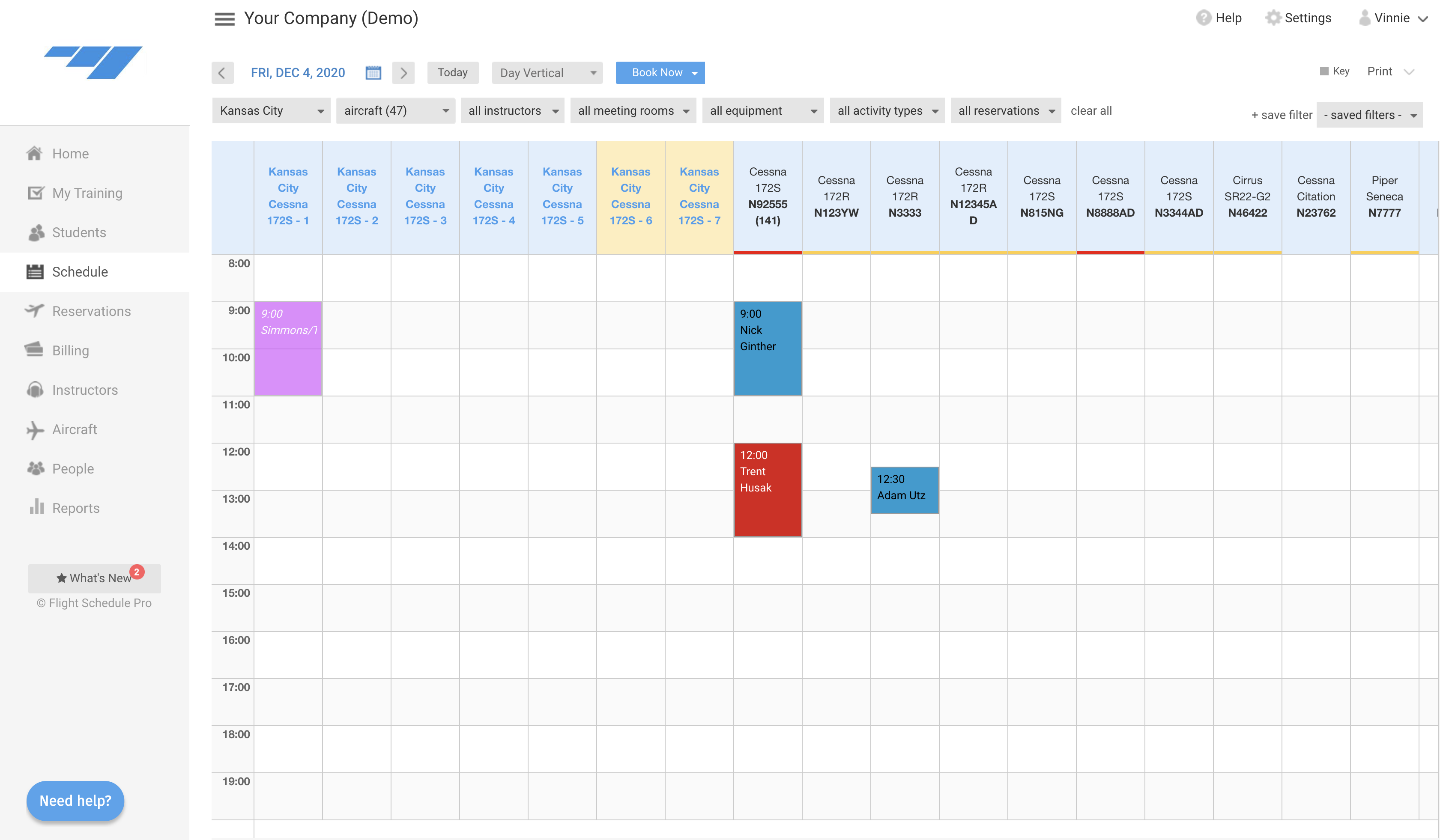Image resolution: width=1440 pixels, height=840 pixels.
Task: Open the Kansas City location dropdown
Action: coord(272,111)
